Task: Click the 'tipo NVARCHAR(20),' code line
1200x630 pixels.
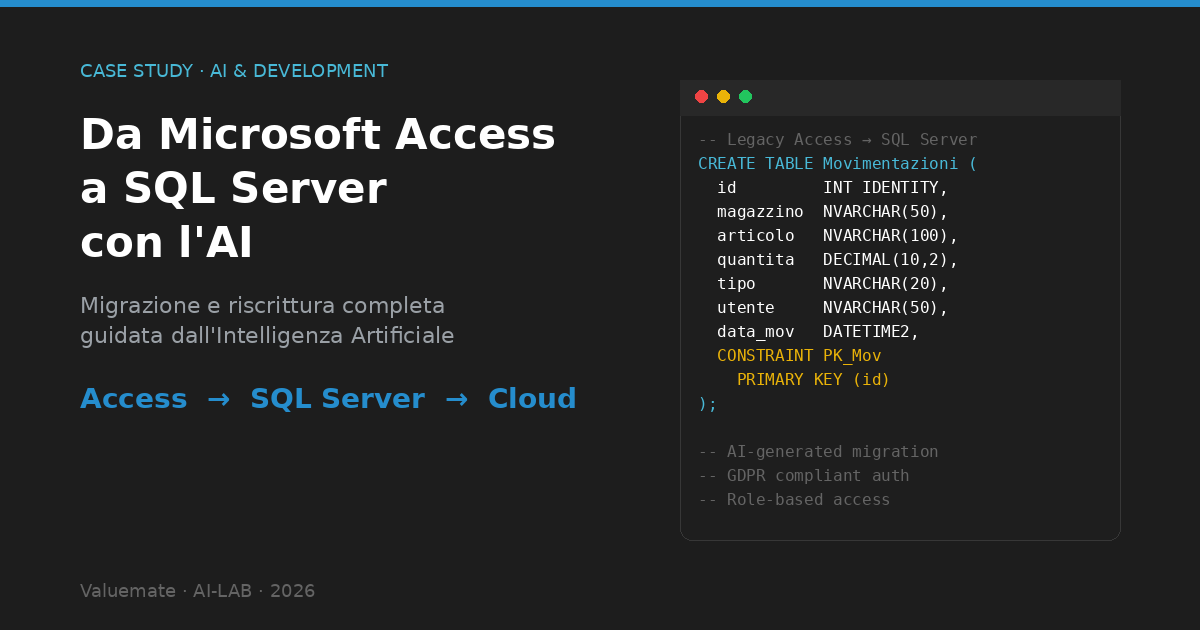Action: pos(832,284)
